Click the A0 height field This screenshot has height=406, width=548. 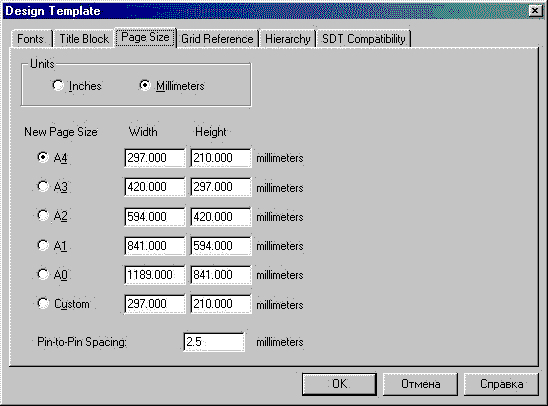point(221,275)
